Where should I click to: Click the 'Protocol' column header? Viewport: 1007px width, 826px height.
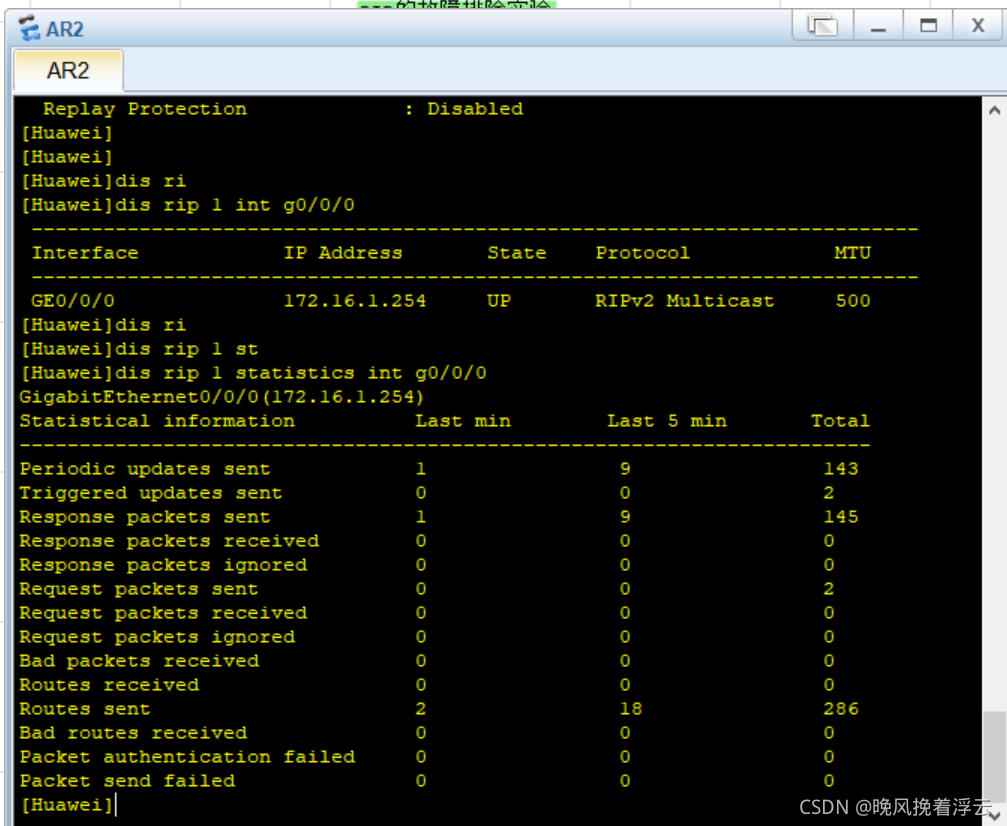click(x=642, y=252)
